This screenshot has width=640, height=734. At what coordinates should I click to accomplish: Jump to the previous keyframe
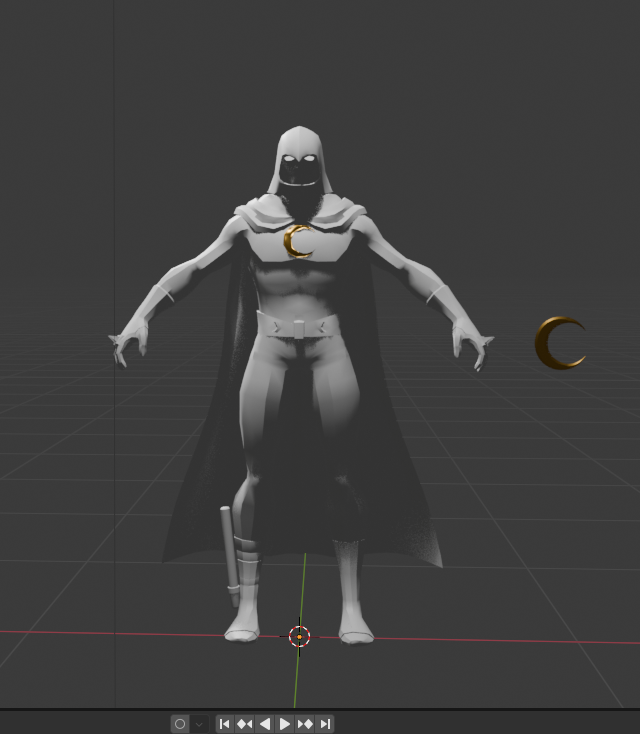tap(245, 724)
